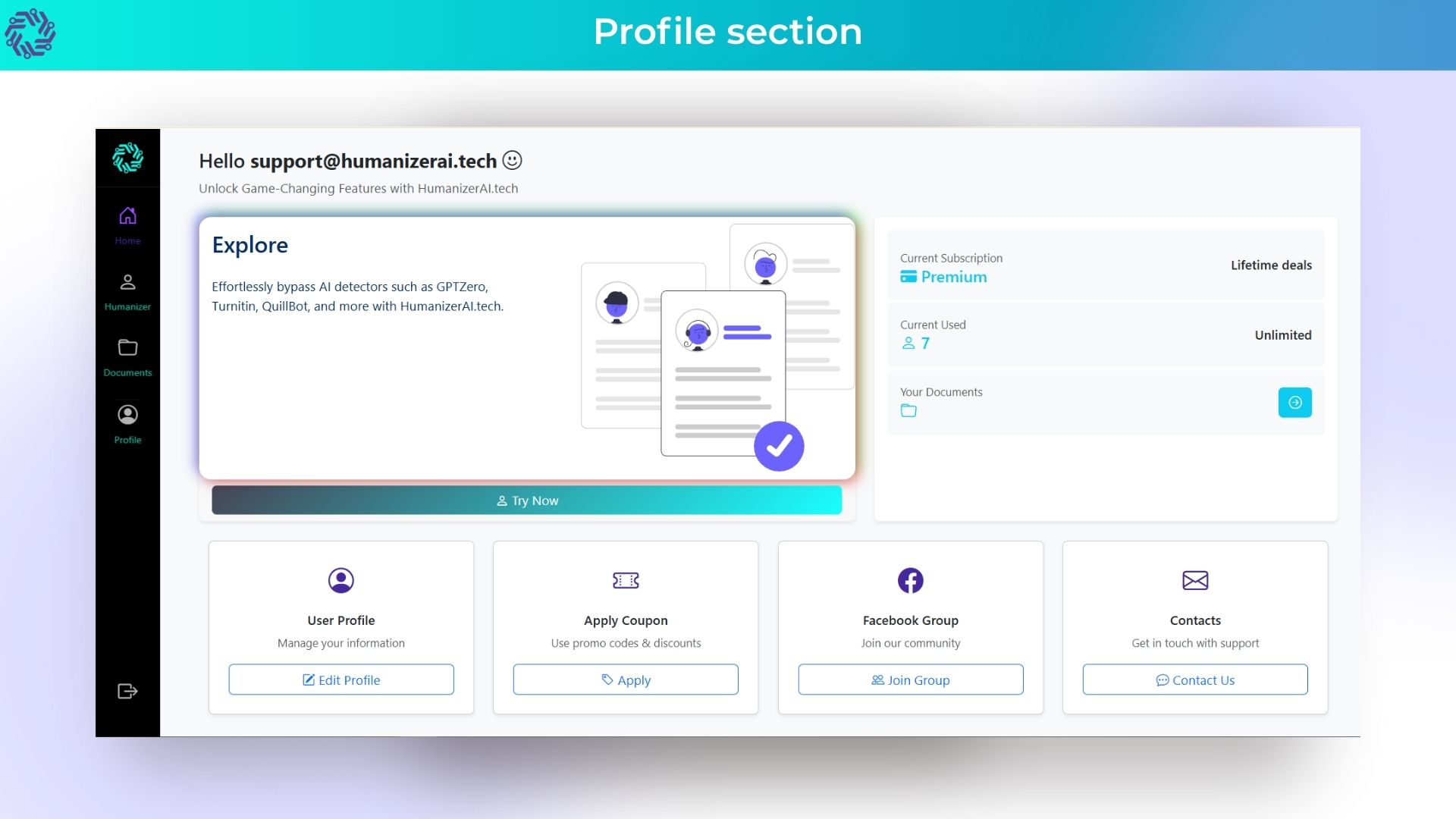This screenshot has width=1456, height=819.
Task: Click the Your Documents folder icon
Action: [x=908, y=411]
